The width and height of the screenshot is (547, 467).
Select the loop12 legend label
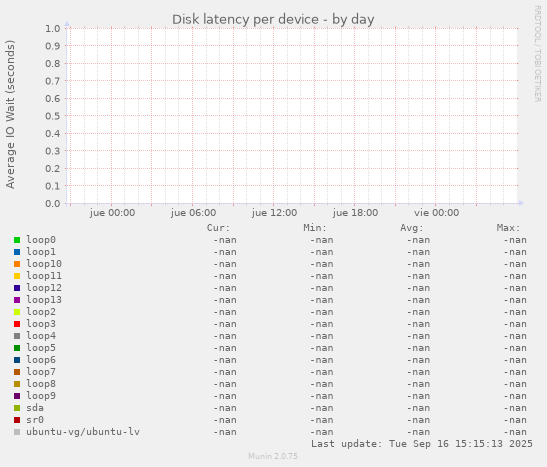(x=44, y=288)
